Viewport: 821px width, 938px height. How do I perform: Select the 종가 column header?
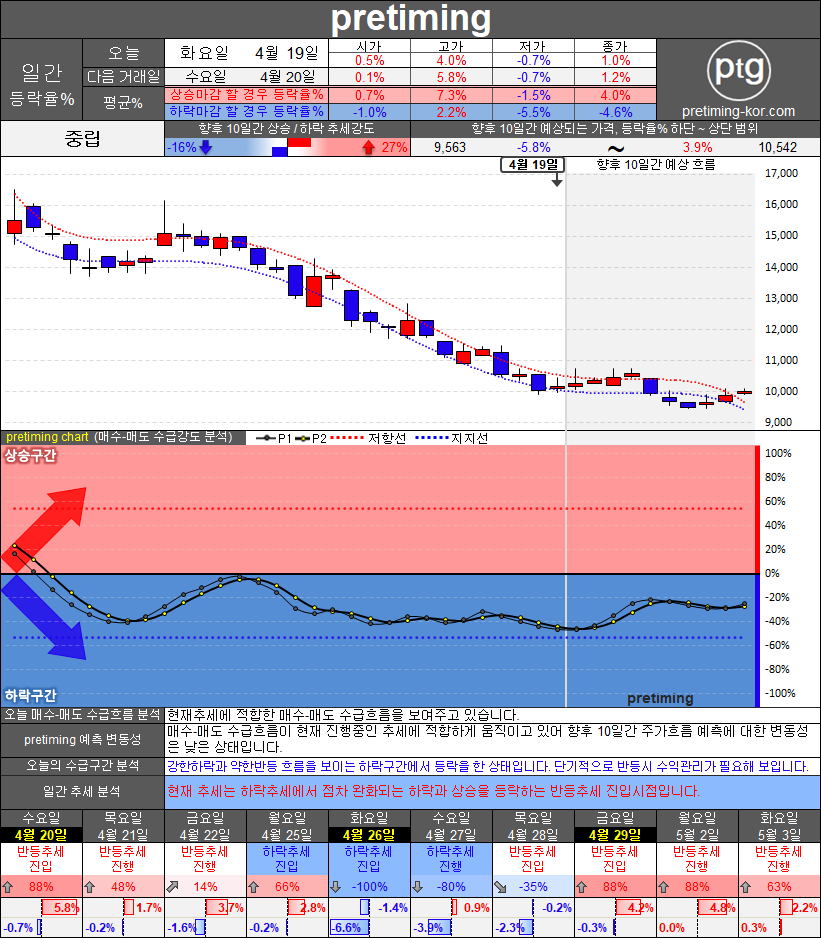(x=615, y=46)
